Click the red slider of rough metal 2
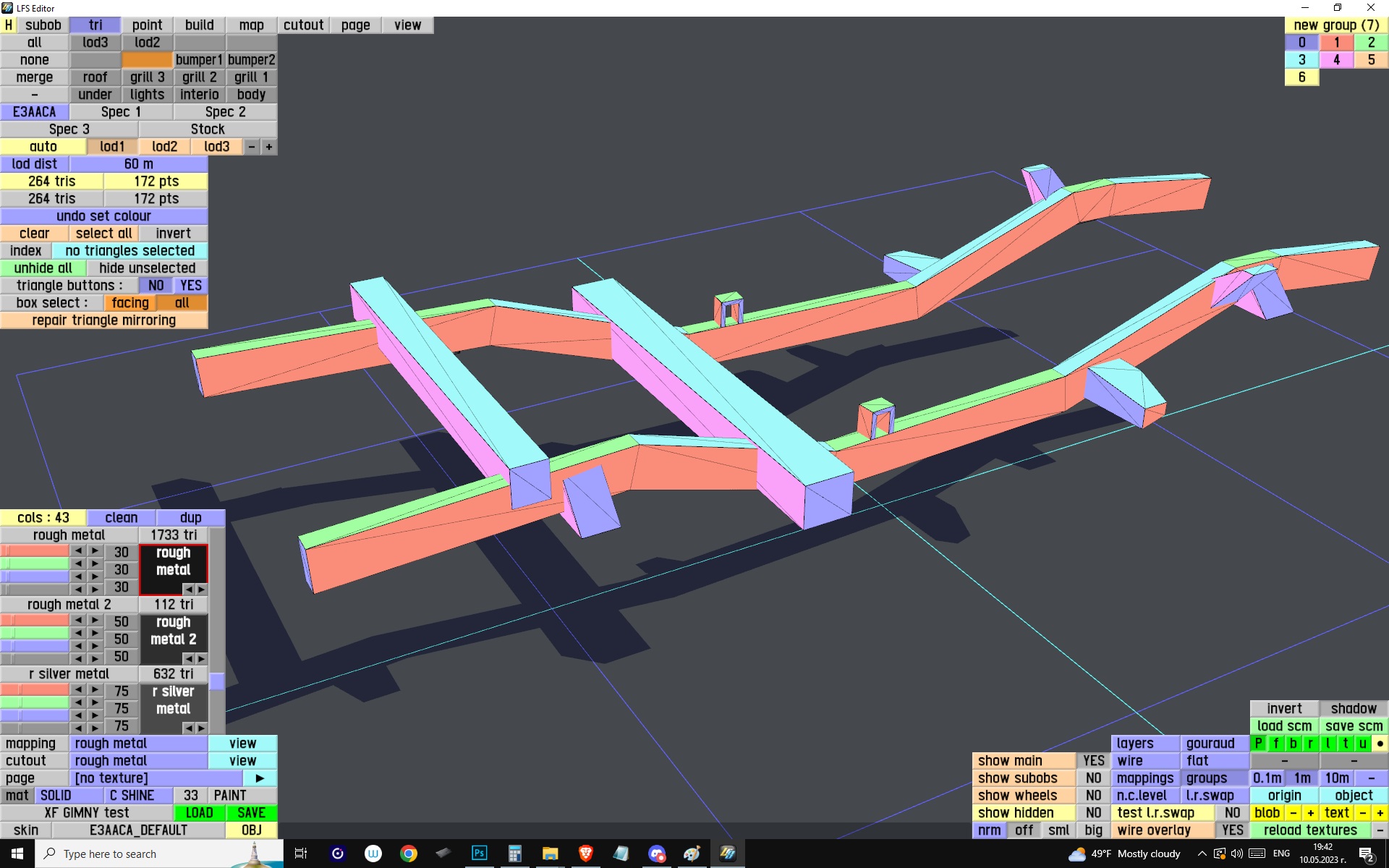 click(35, 621)
